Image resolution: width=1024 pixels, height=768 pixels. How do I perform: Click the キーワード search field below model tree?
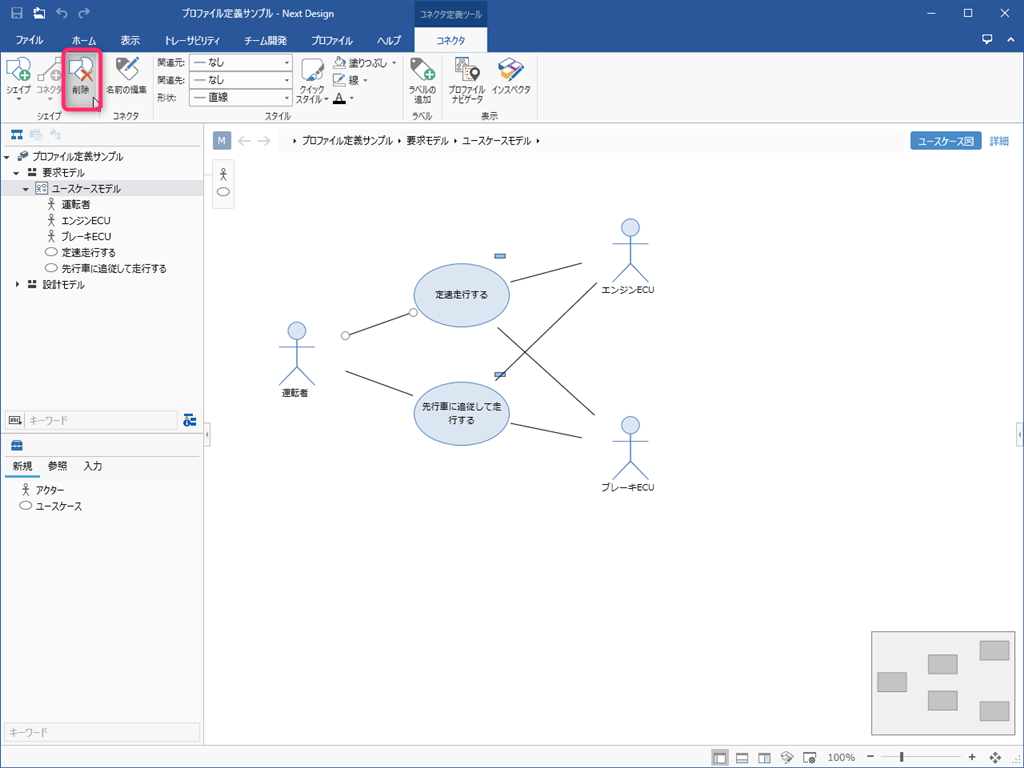tap(100, 420)
